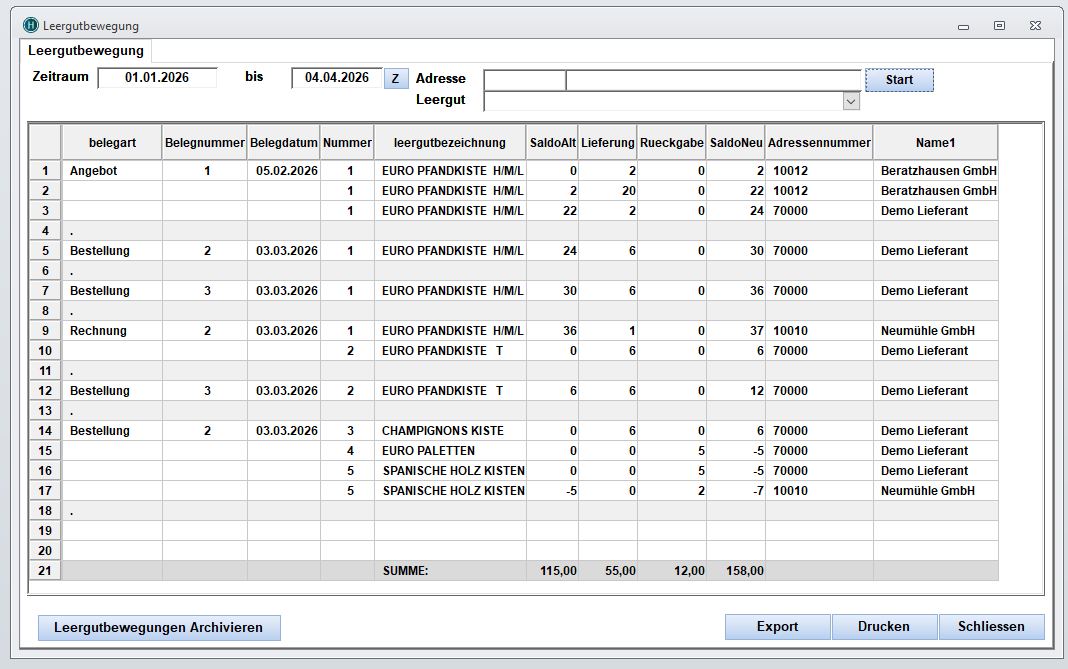Click the Start button
Image resolution: width=1068 pixels, height=669 pixels.
(899, 80)
